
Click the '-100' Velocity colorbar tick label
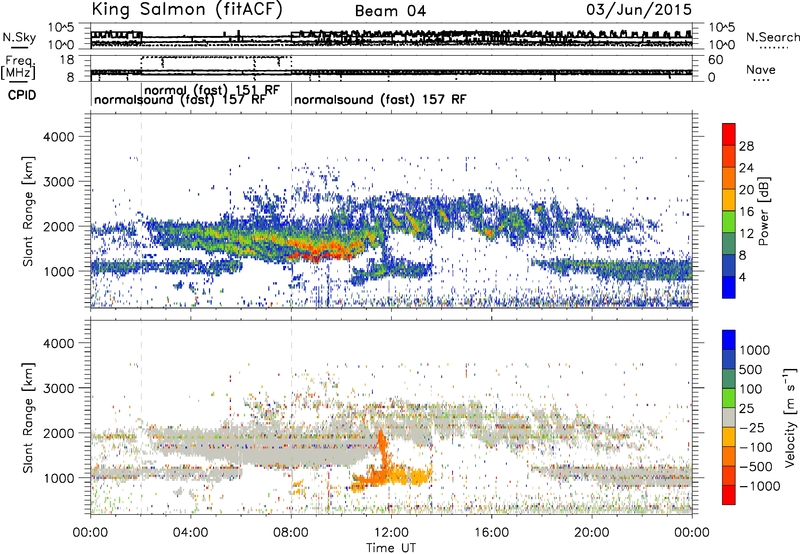click(756, 447)
